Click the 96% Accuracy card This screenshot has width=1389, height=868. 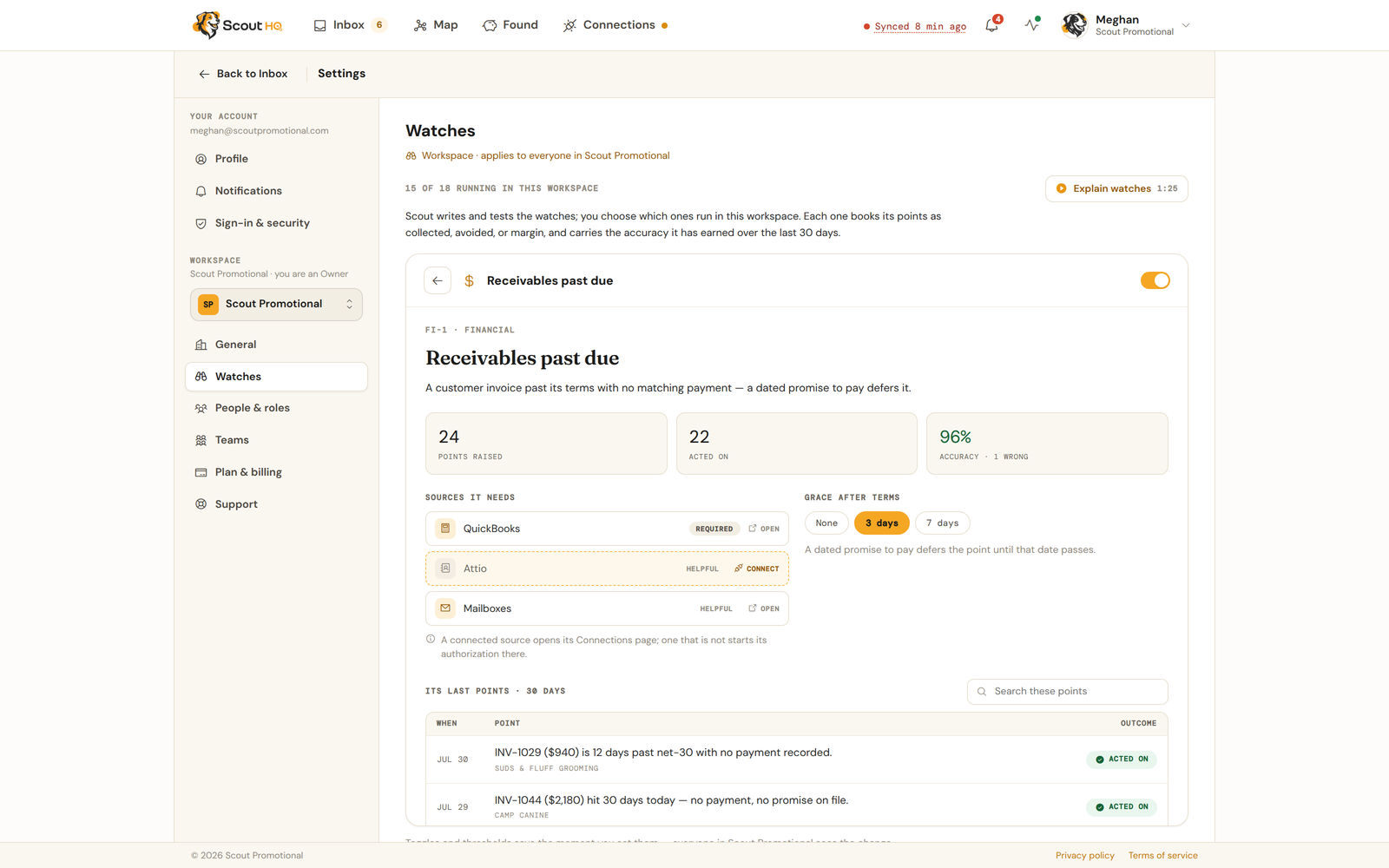pyautogui.click(x=1047, y=444)
